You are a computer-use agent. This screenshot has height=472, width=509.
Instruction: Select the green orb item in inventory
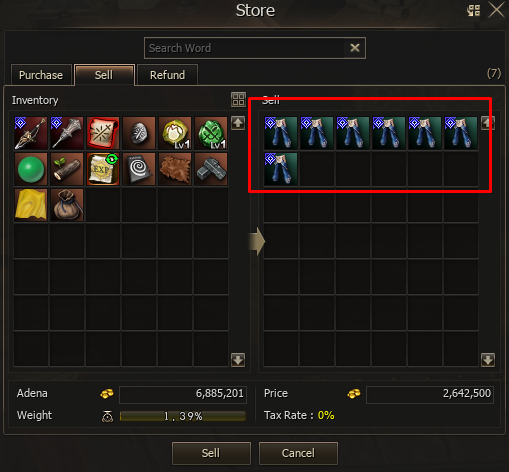coord(31,169)
